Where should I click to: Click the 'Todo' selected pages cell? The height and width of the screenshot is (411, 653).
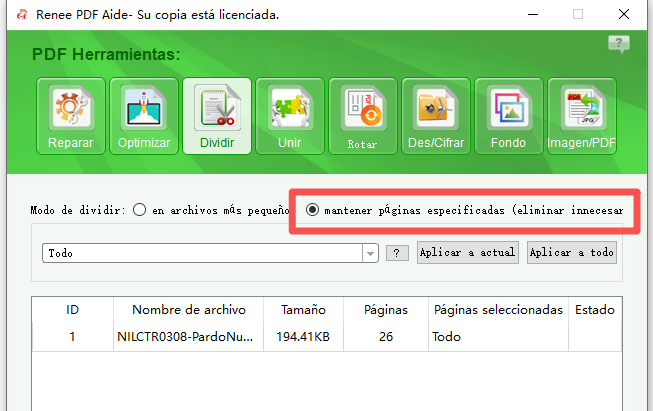pos(498,336)
